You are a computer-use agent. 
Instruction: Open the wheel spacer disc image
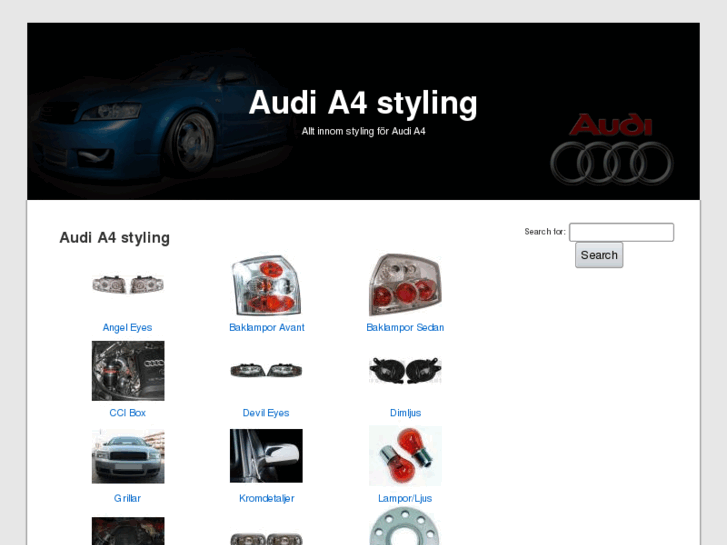(405, 526)
